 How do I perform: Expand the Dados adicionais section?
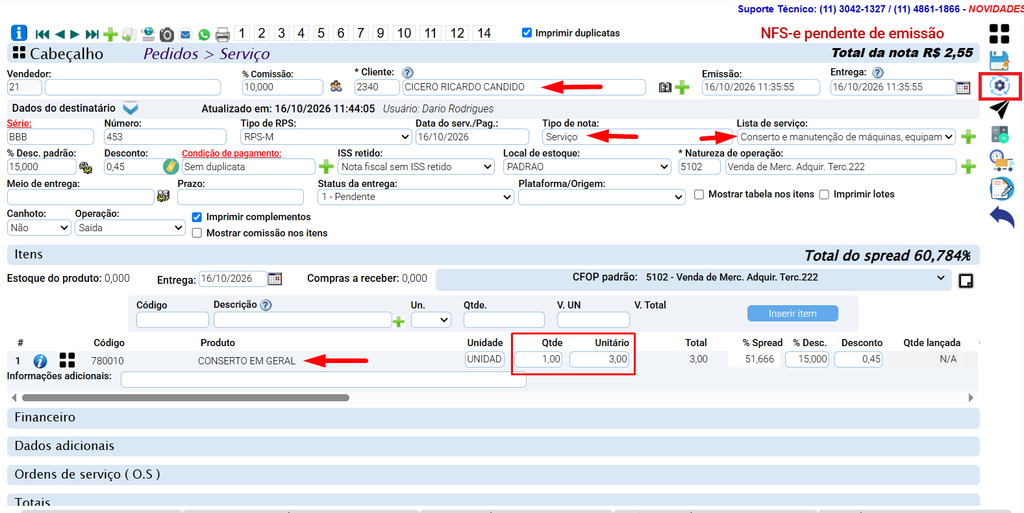point(493,446)
